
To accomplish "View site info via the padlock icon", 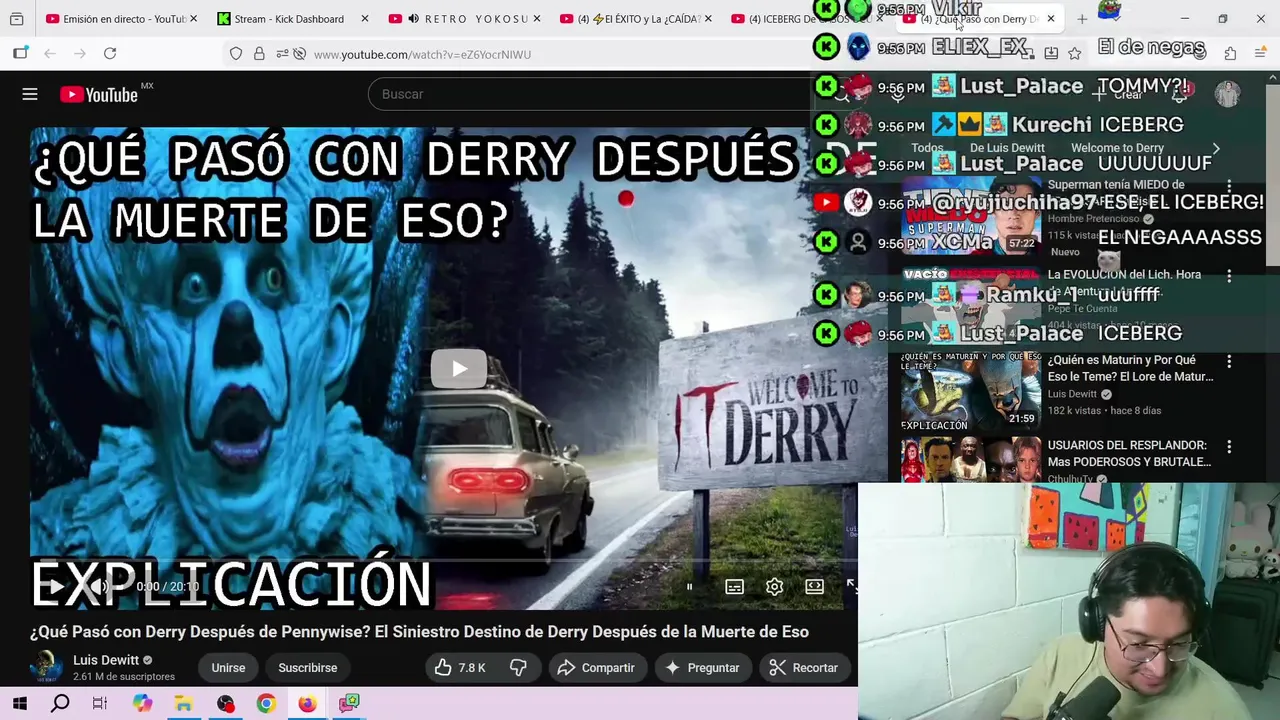I will coord(259,54).
